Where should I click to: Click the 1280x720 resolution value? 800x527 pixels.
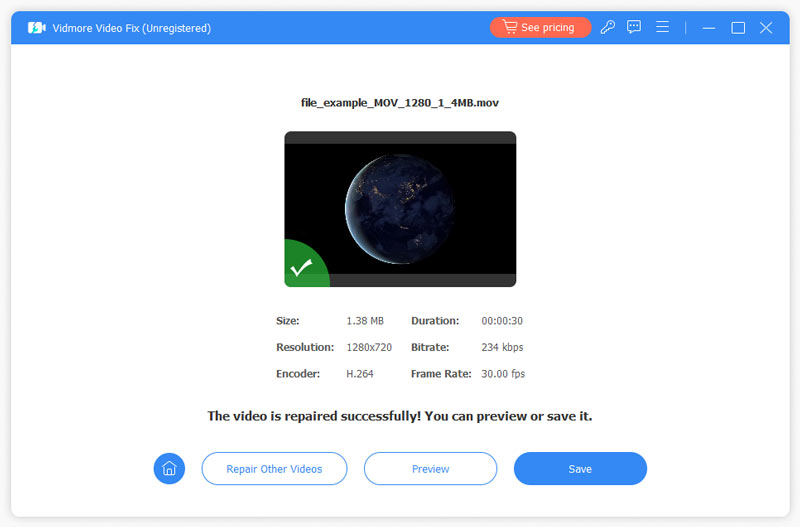coord(369,347)
